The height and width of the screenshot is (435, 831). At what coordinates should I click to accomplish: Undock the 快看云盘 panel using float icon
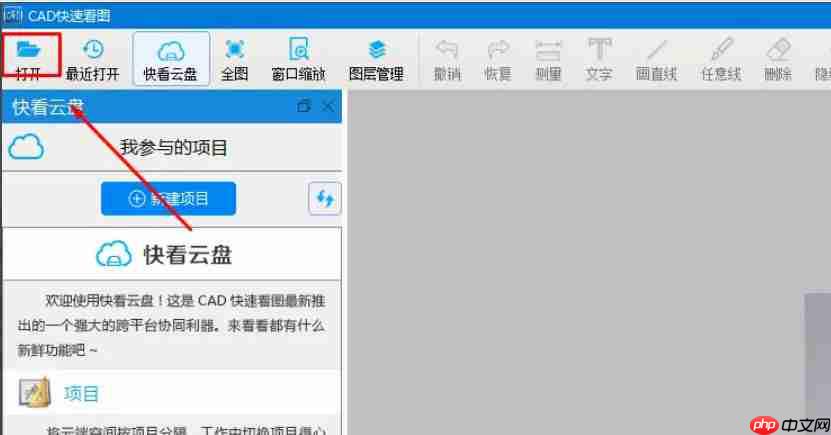[x=304, y=105]
